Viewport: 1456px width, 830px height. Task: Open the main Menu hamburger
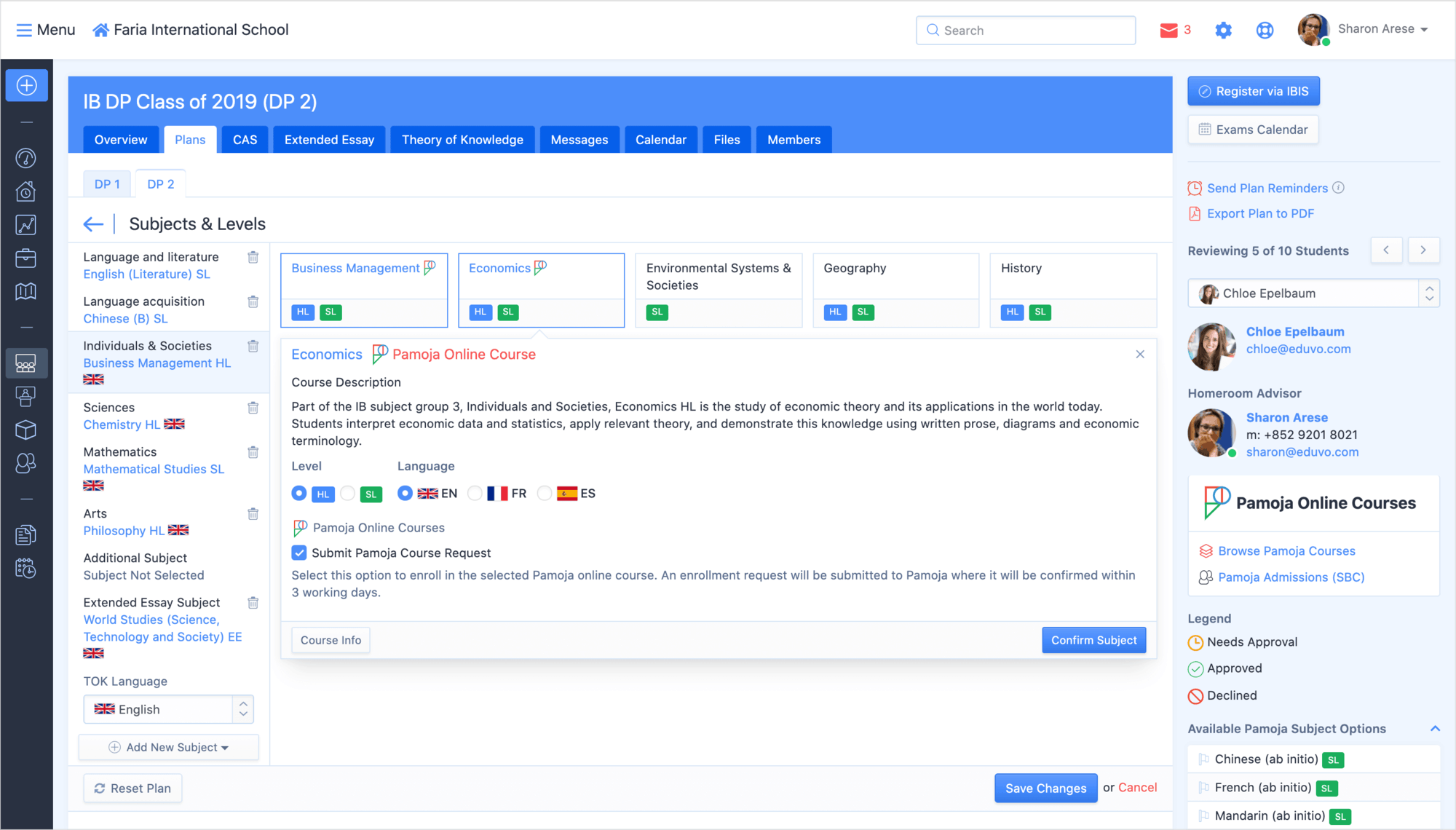coord(45,30)
